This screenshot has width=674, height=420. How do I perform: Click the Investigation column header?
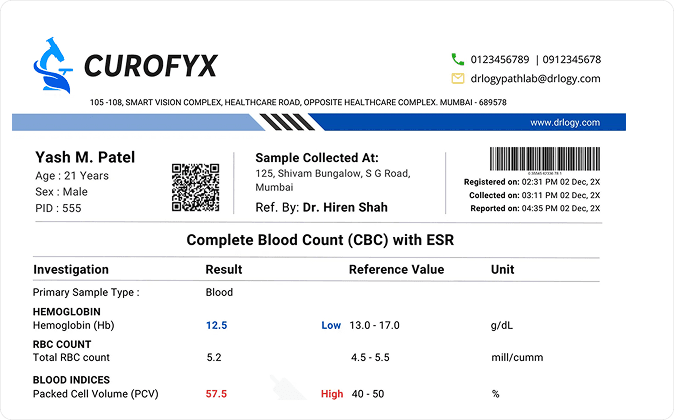pos(71,270)
